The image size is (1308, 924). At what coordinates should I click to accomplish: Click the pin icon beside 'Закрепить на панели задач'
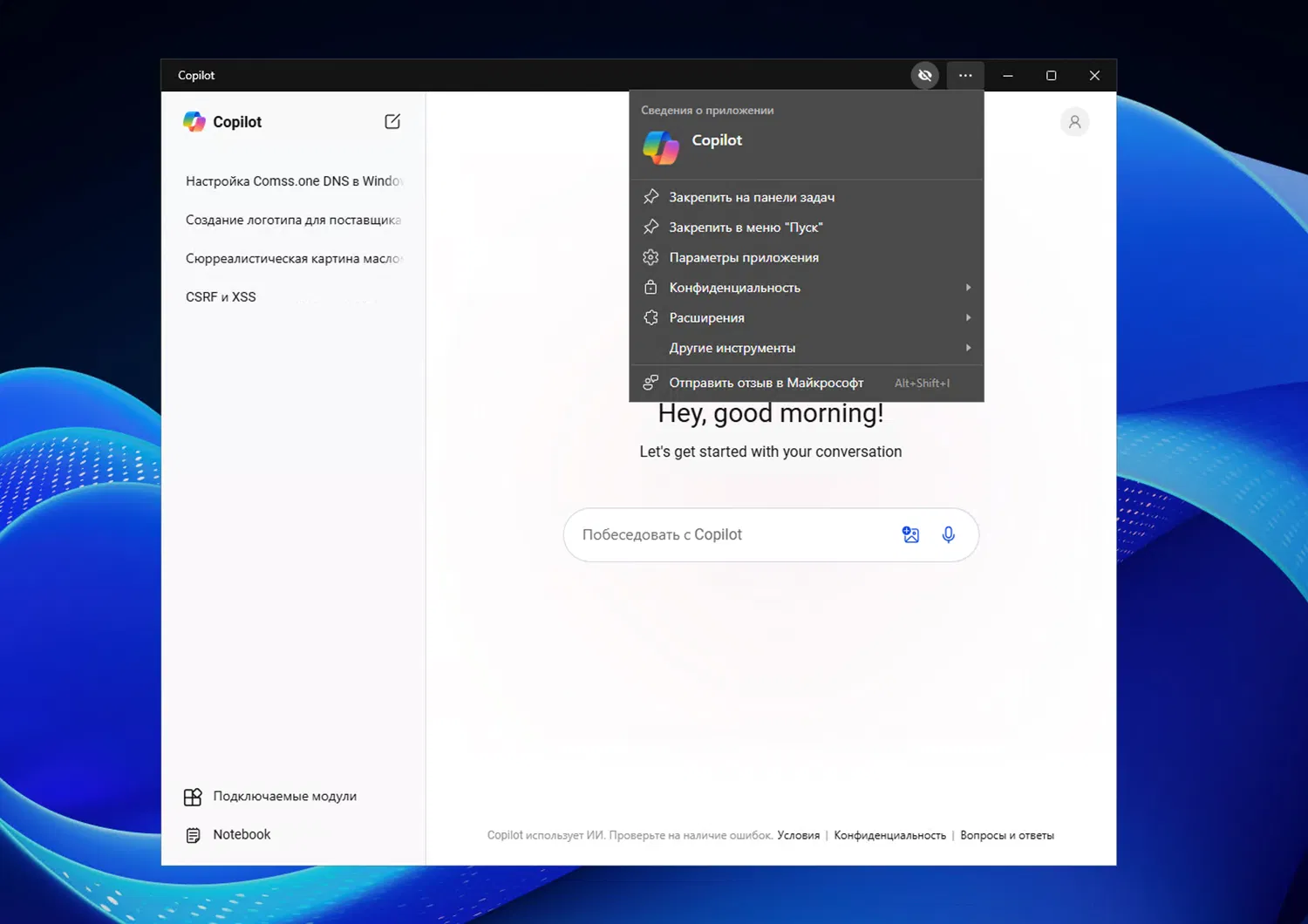651,197
